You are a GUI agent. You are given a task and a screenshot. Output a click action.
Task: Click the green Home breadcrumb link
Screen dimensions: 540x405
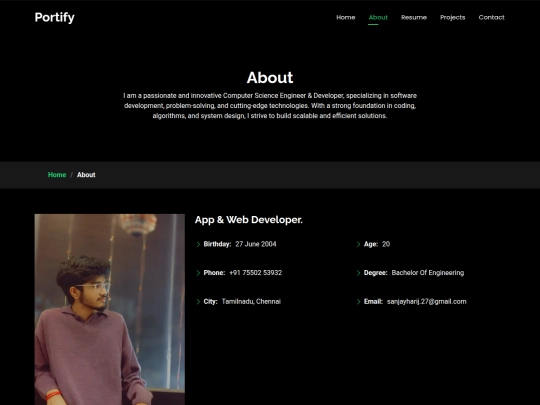point(57,175)
